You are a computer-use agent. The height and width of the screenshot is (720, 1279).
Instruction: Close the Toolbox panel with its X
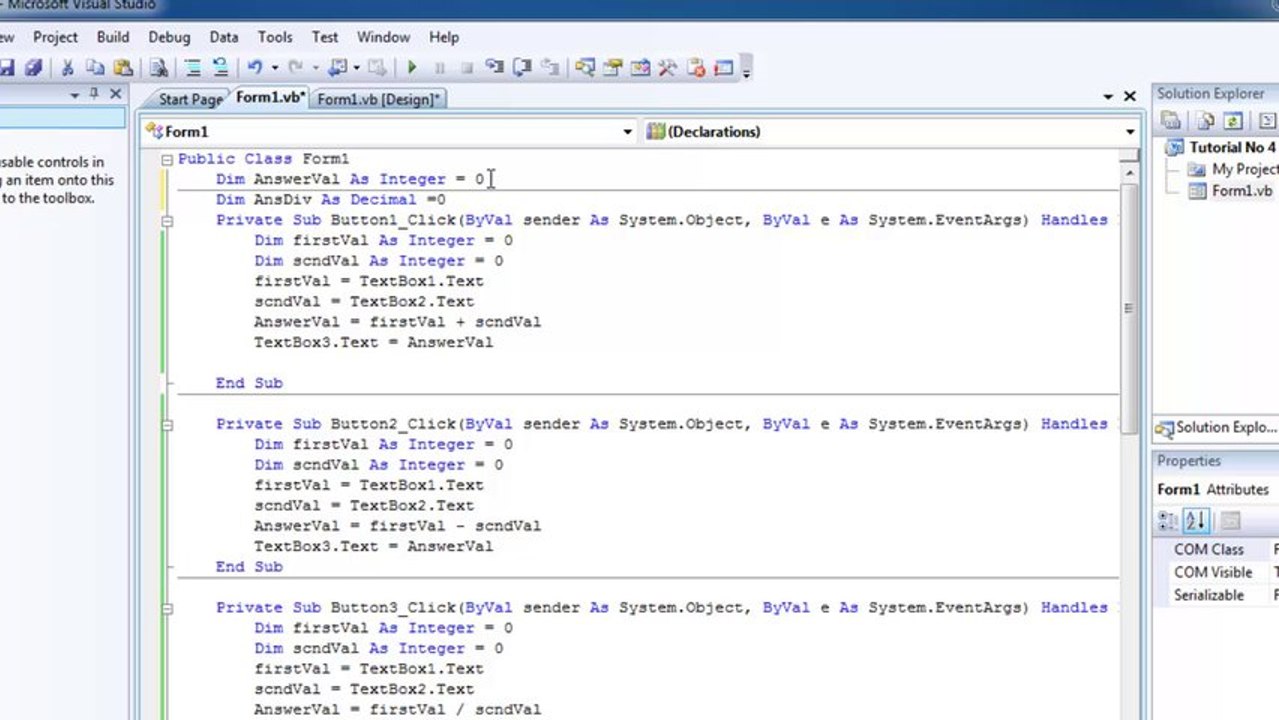coord(115,94)
